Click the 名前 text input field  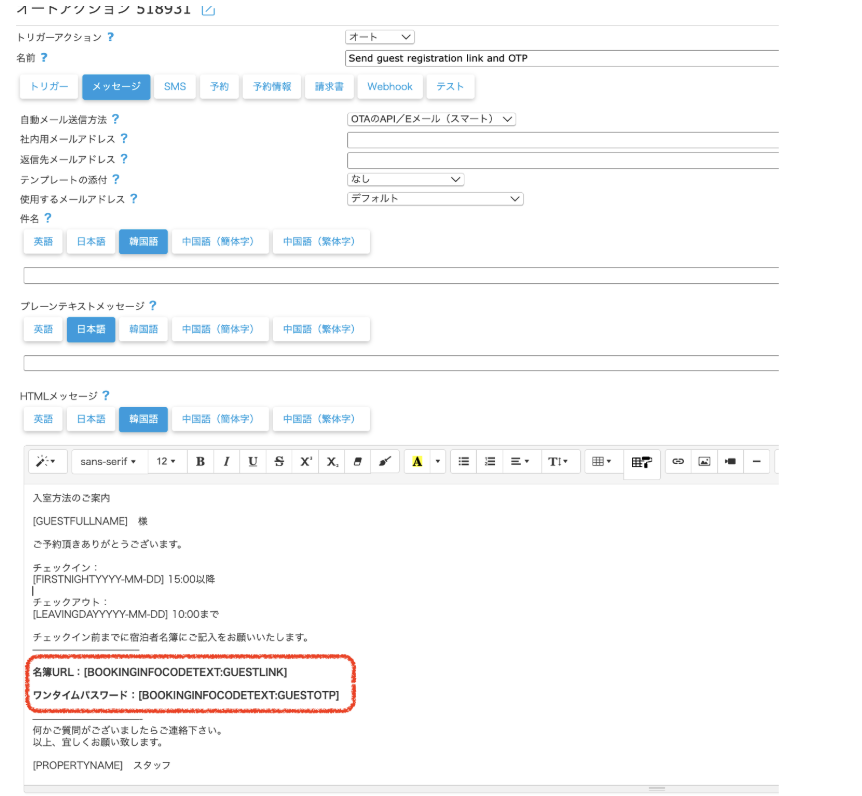coord(562,58)
